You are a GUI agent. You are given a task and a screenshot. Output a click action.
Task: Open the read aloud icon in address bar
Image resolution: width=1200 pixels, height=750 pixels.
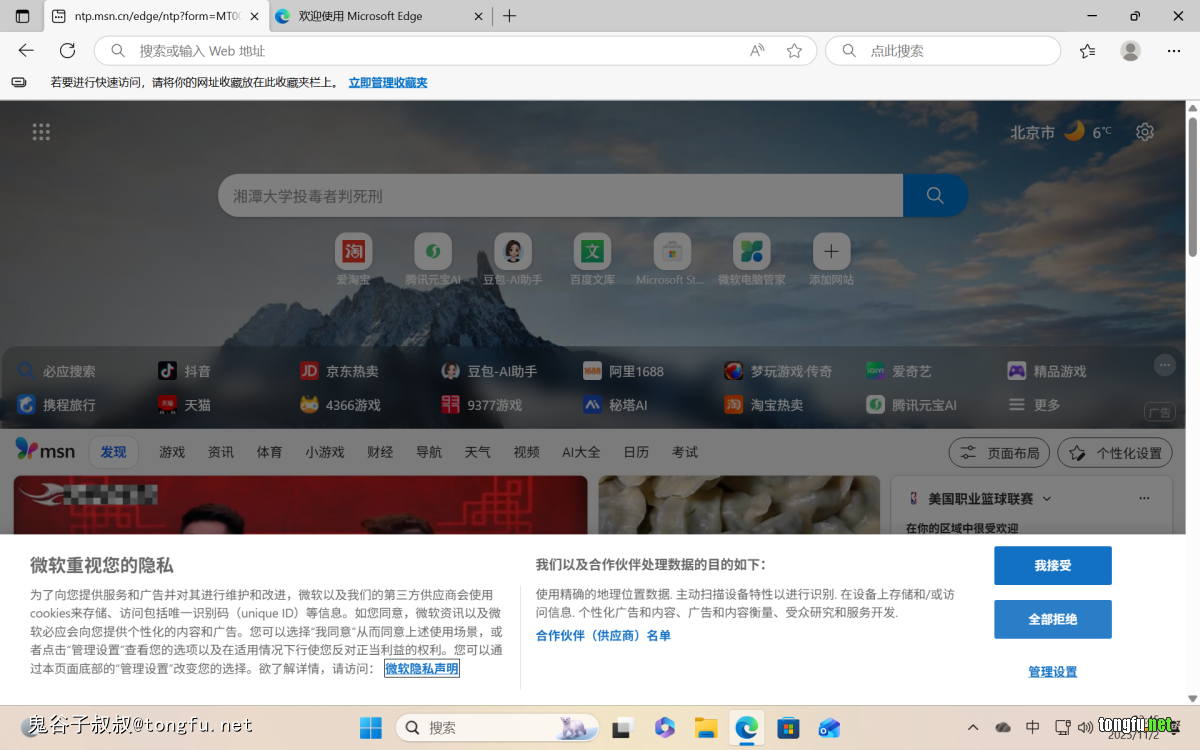click(x=757, y=51)
